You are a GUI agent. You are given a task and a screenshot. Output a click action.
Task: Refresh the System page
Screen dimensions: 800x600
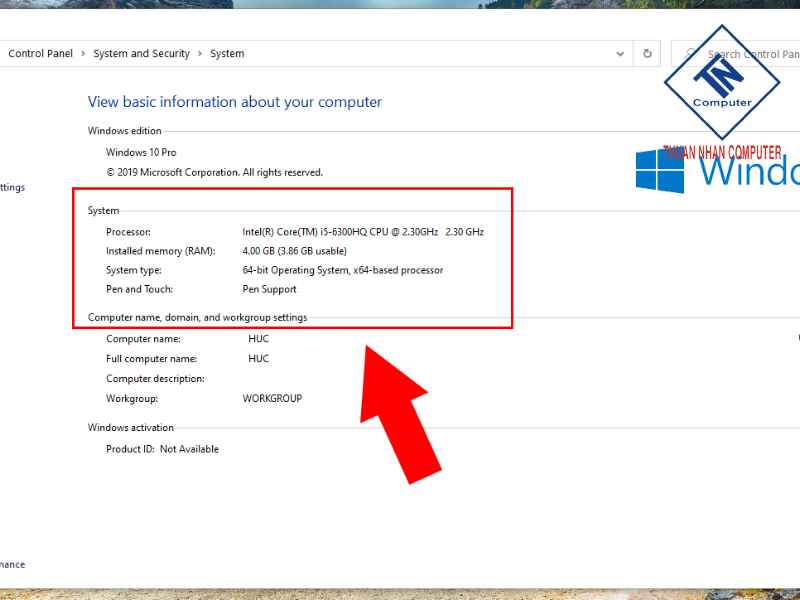648,54
